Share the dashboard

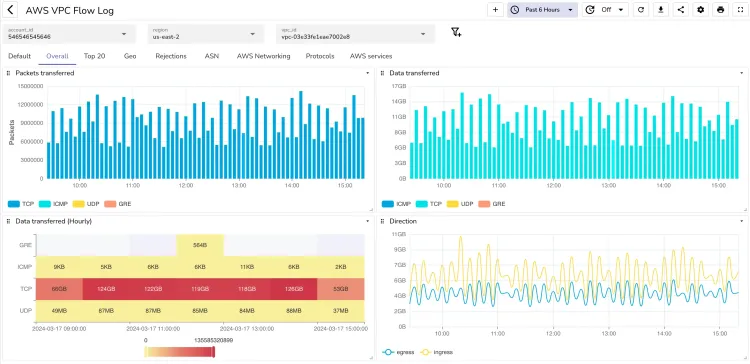tap(681, 10)
